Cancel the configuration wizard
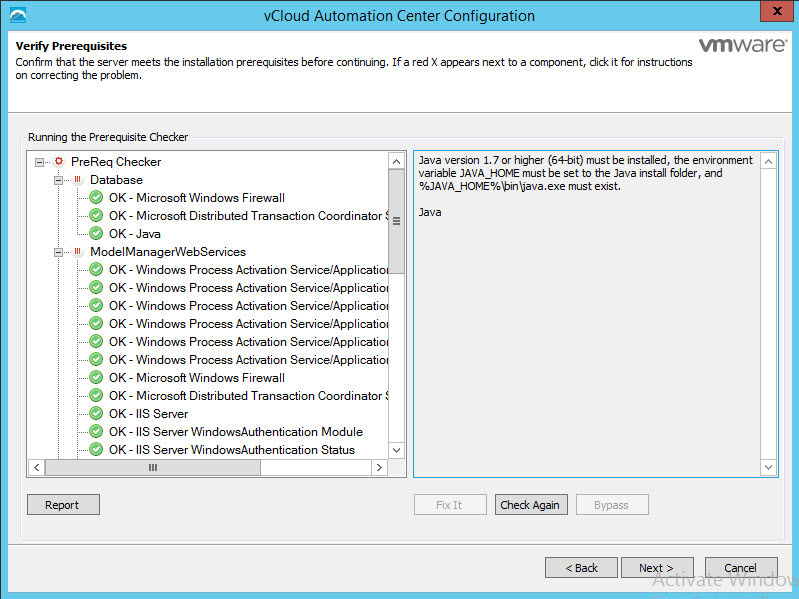 click(740, 568)
